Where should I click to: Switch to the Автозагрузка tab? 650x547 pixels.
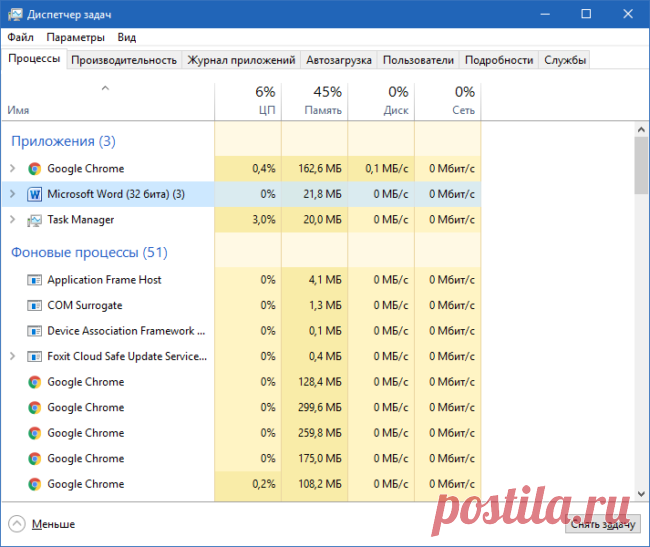pyautogui.click(x=339, y=60)
